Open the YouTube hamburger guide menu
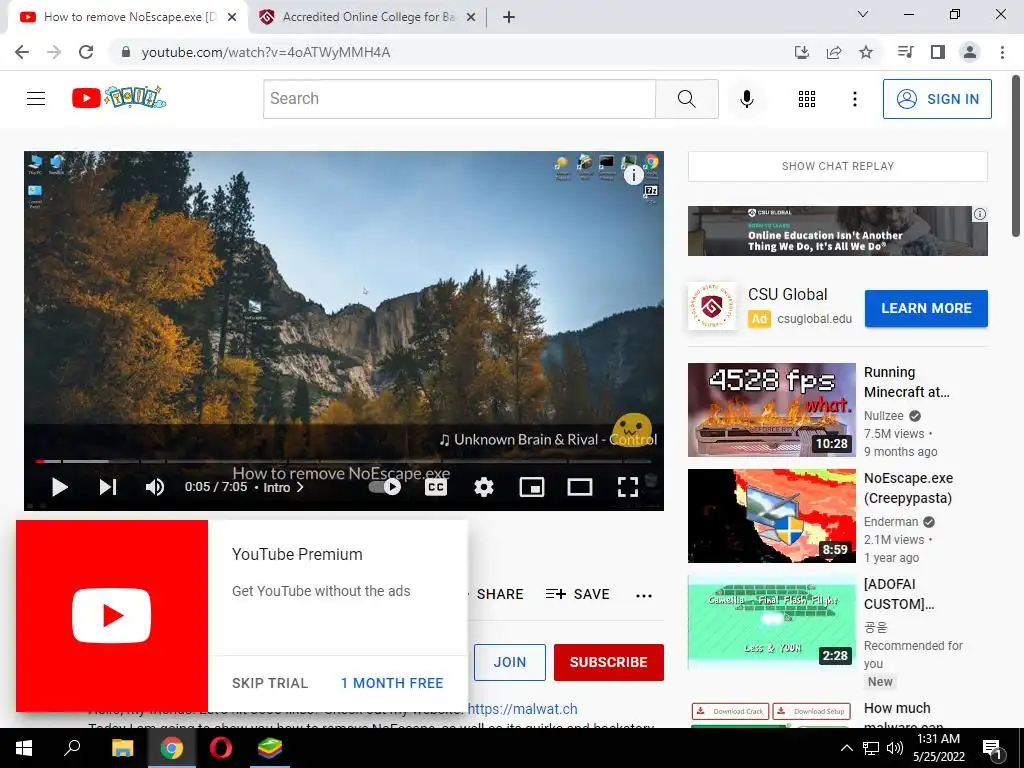1024x768 pixels. coord(36,99)
